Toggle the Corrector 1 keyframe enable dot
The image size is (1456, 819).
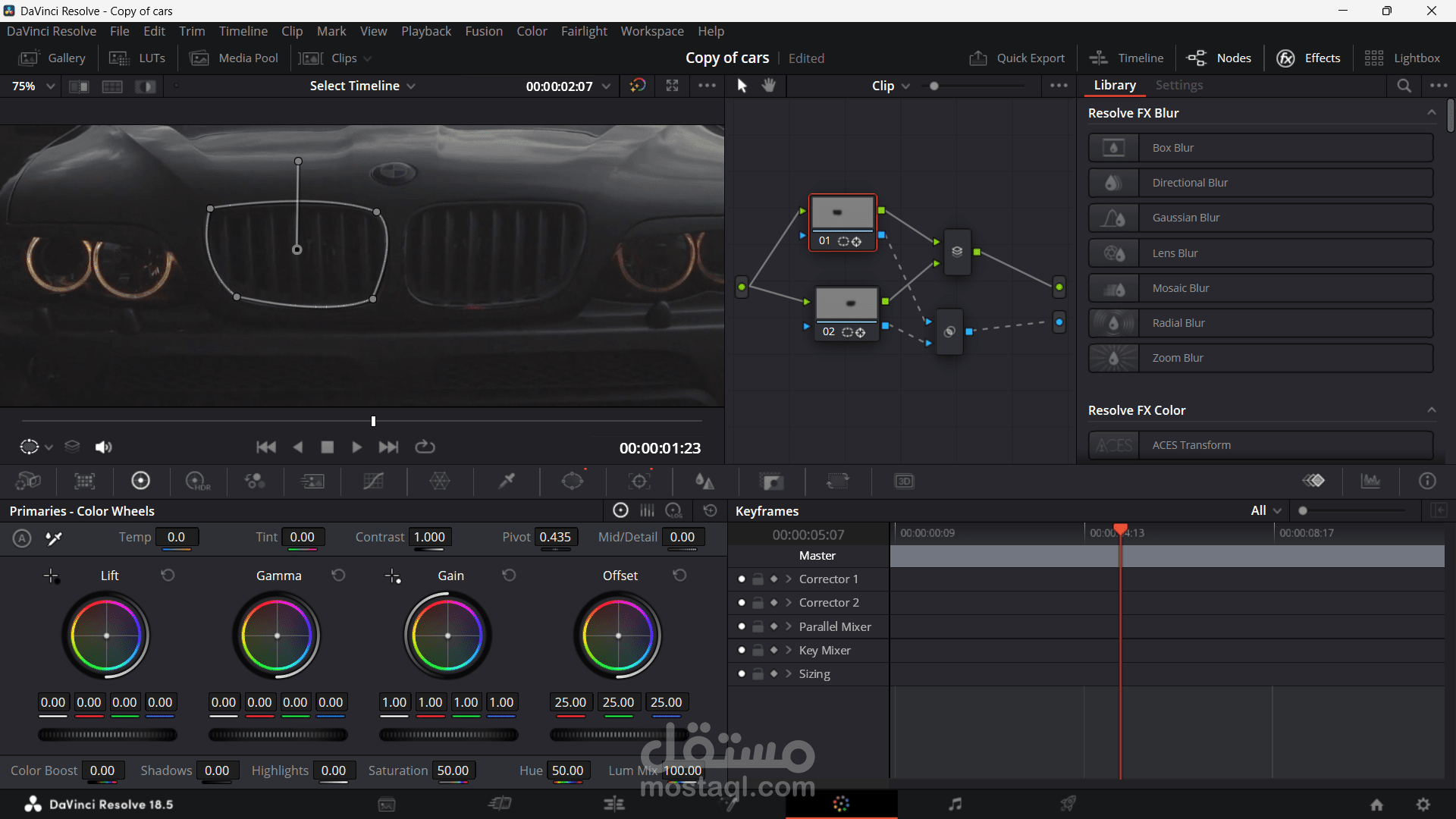[742, 579]
